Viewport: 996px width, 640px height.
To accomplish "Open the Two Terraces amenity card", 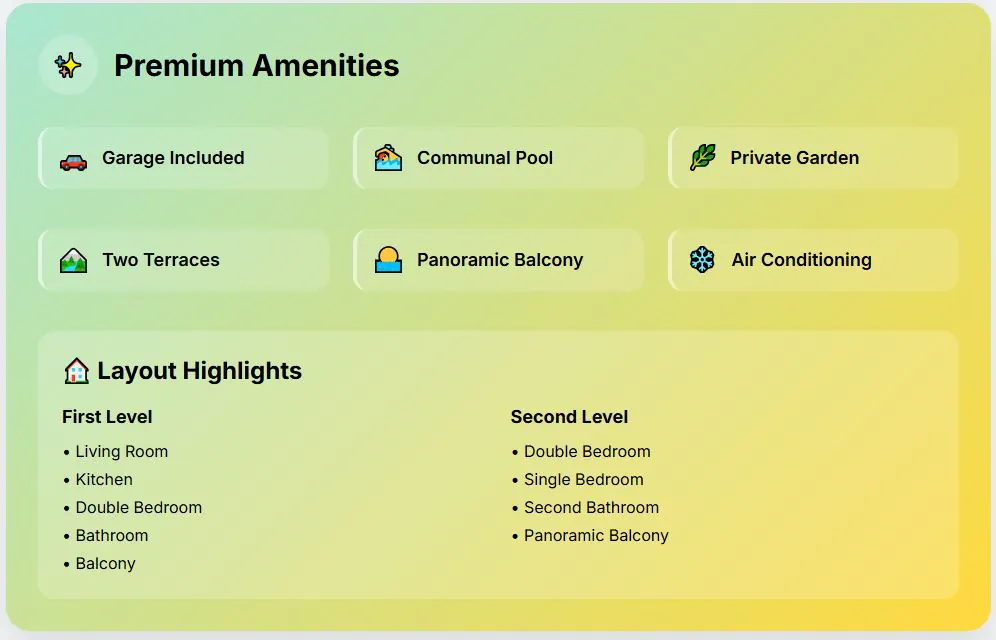I will click(184, 260).
